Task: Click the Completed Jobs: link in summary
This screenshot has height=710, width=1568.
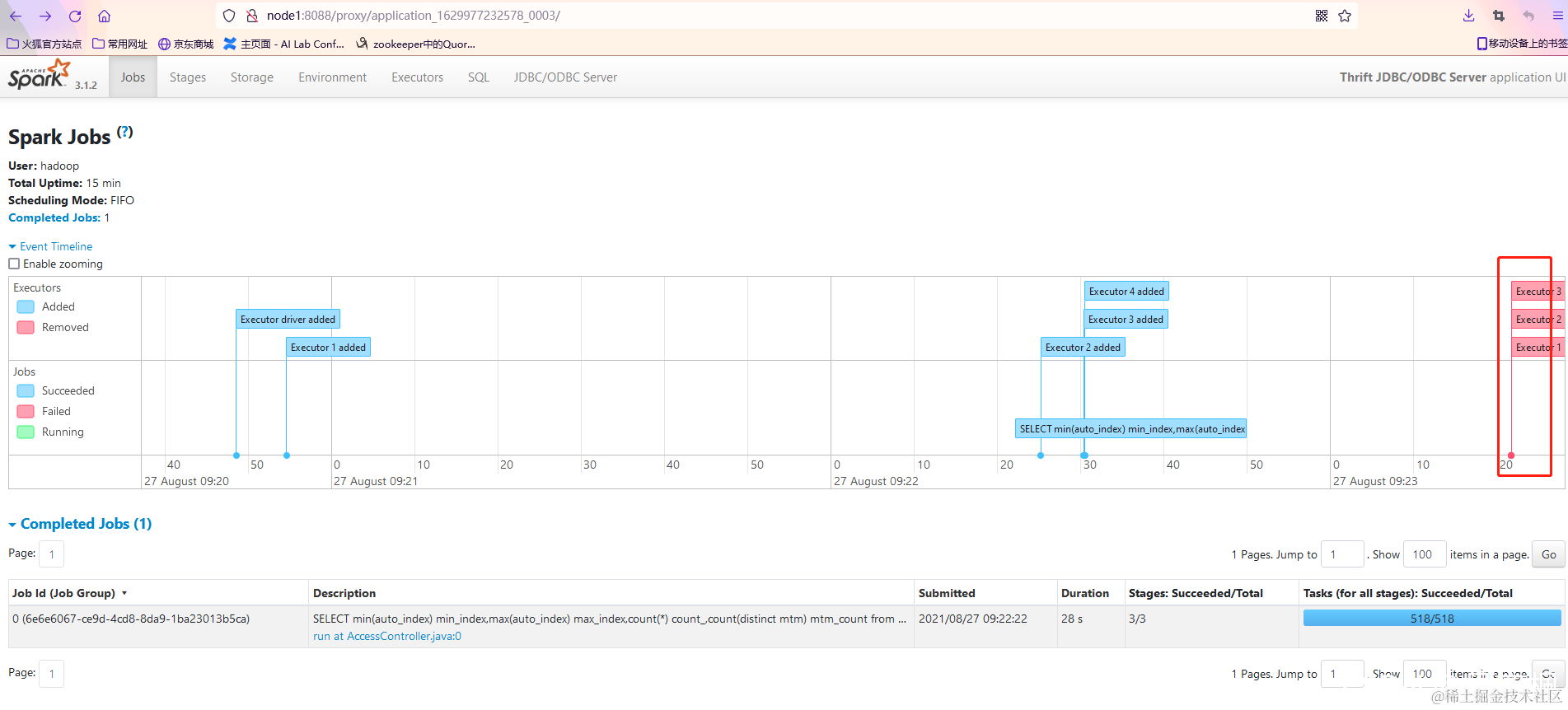Action: pos(54,217)
